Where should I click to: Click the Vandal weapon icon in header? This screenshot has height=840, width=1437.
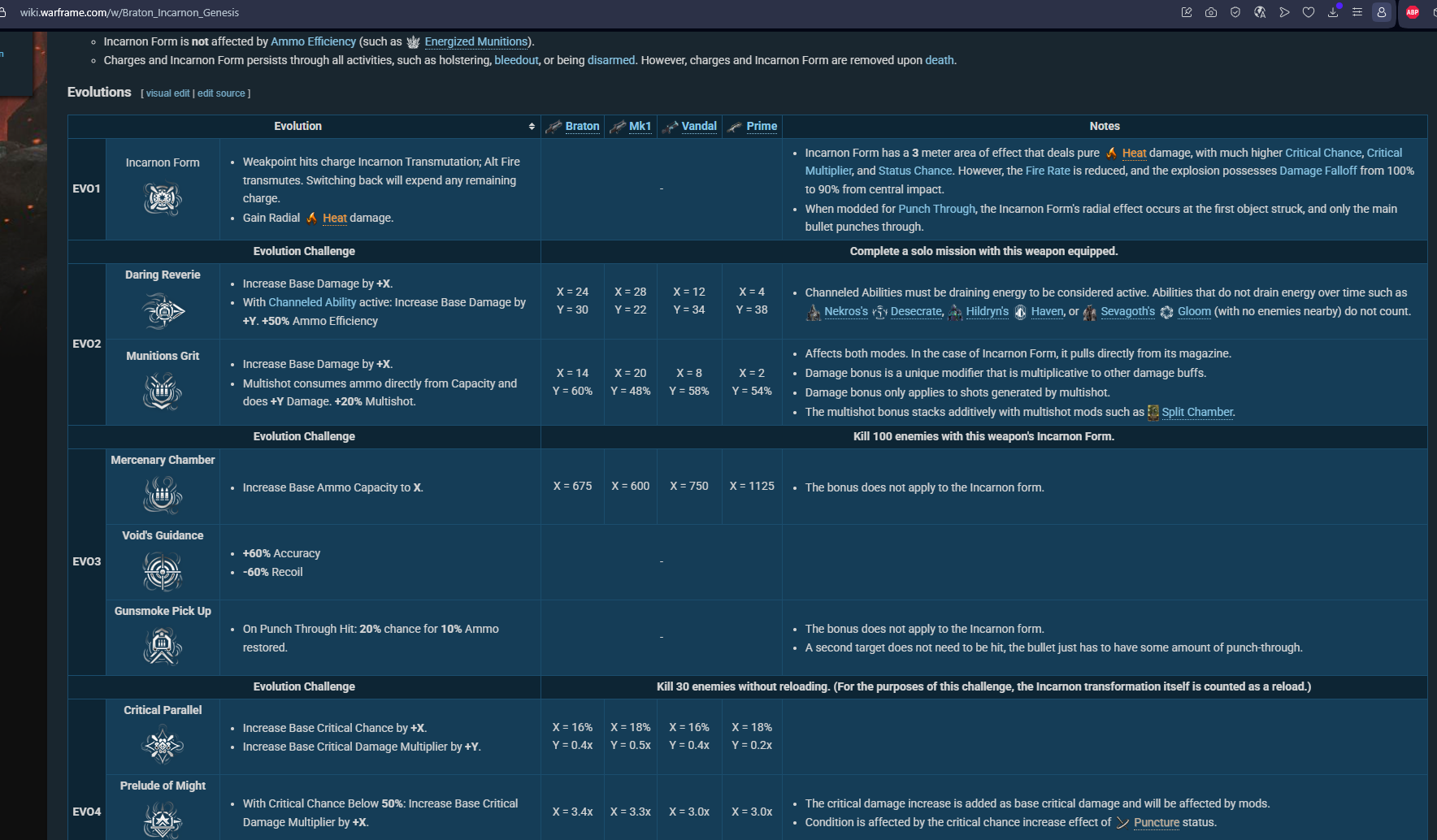click(x=671, y=127)
